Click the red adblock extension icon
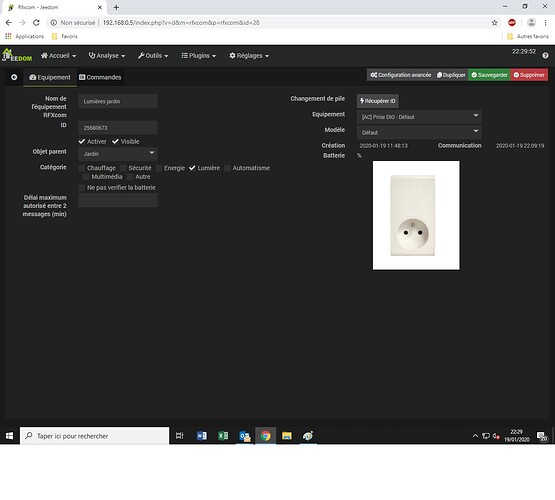This screenshot has width=555, height=500. 512,23
